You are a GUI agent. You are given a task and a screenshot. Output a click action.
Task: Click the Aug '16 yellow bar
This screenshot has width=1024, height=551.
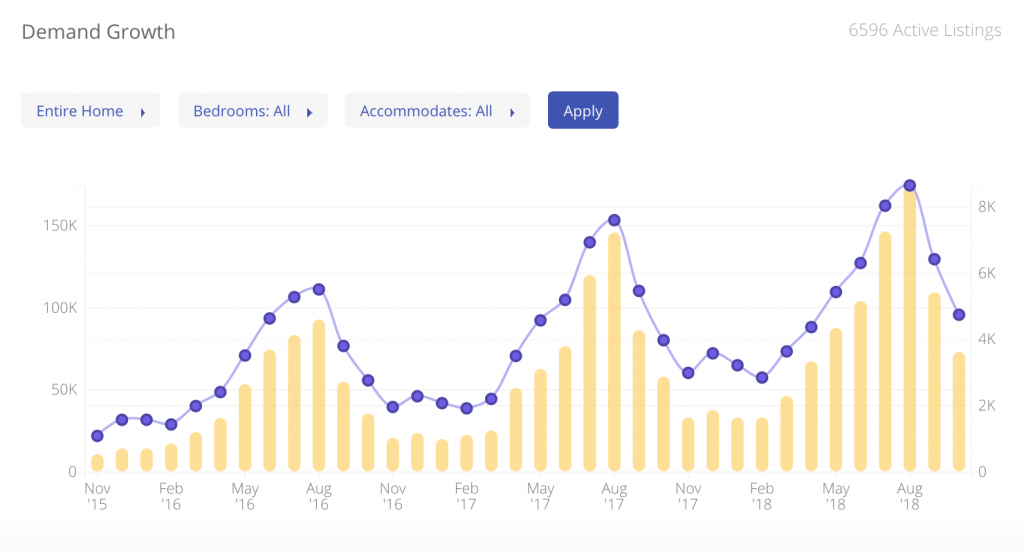point(319,396)
